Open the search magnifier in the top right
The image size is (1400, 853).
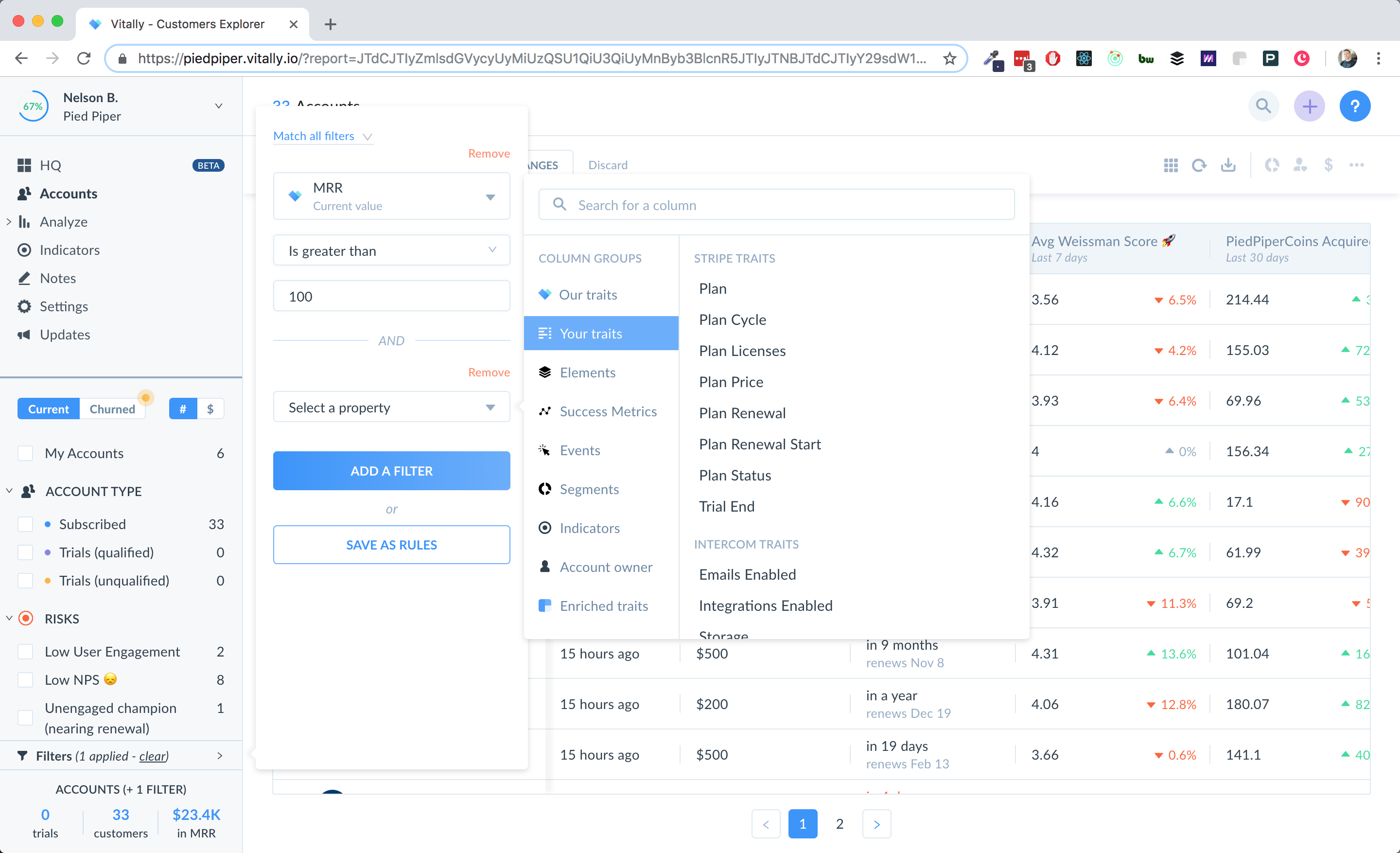coord(1263,107)
